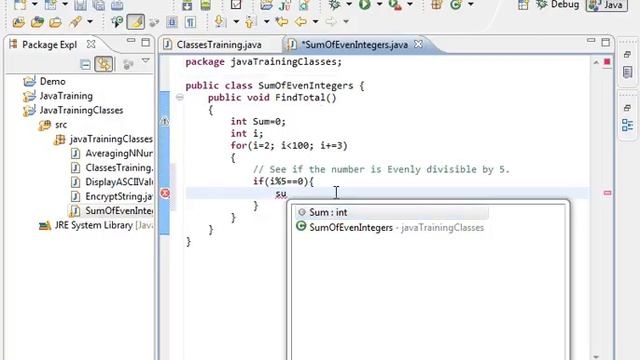This screenshot has height=360, width=640.
Task: Launch External Tools run icon
Action: click(395, 5)
